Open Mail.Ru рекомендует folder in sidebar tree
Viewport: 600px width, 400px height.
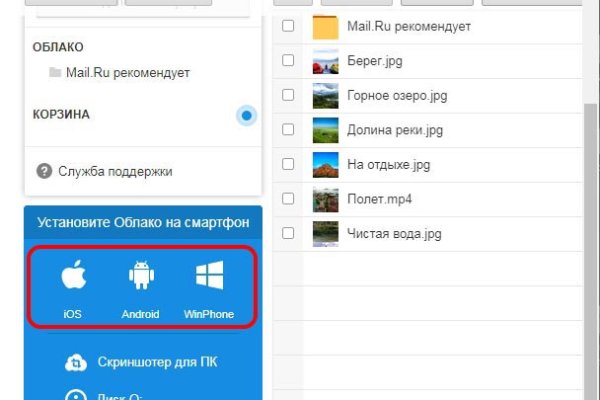pyautogui.click(x=126, y=73)
